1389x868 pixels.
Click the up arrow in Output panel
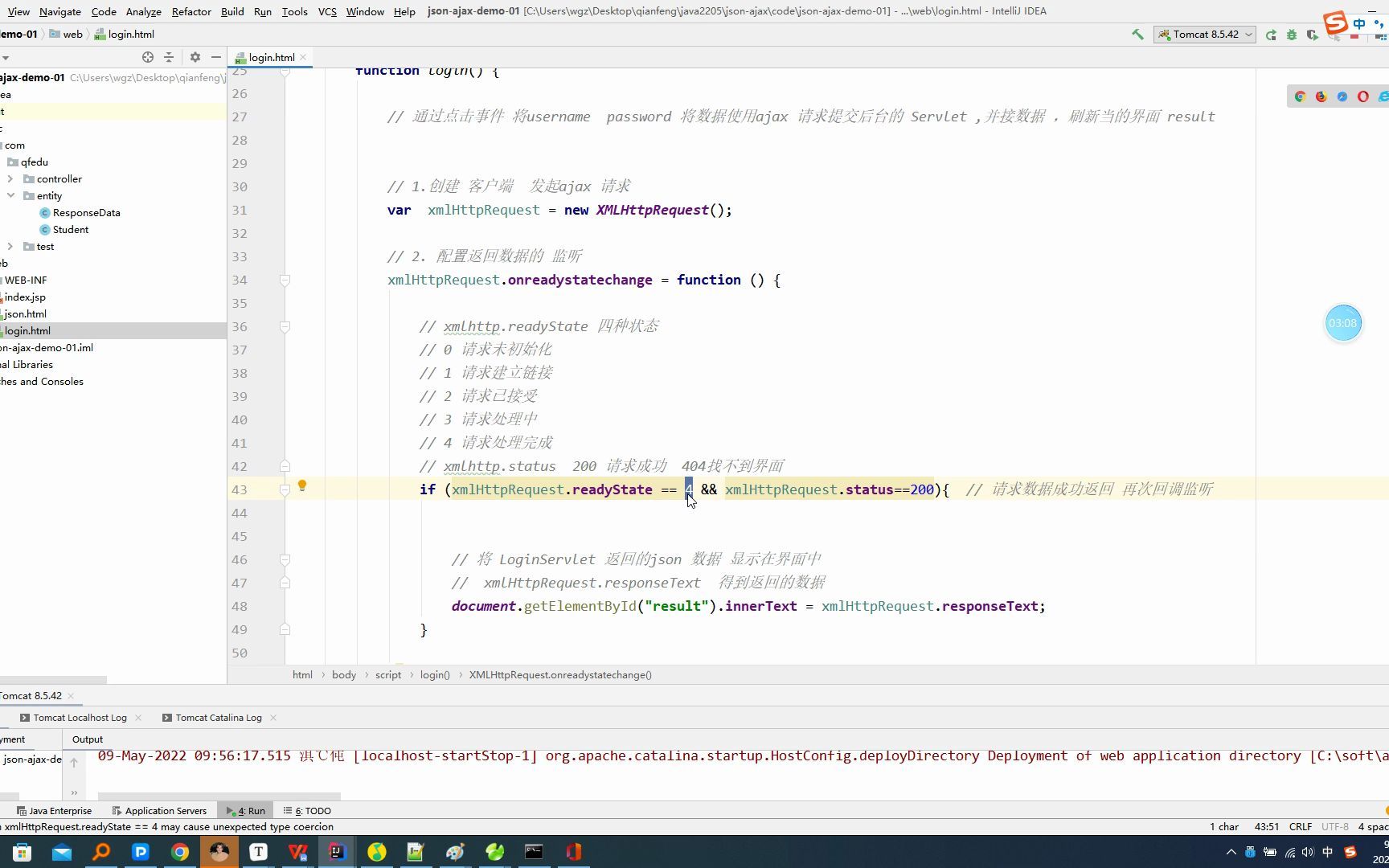pos(74,763)
